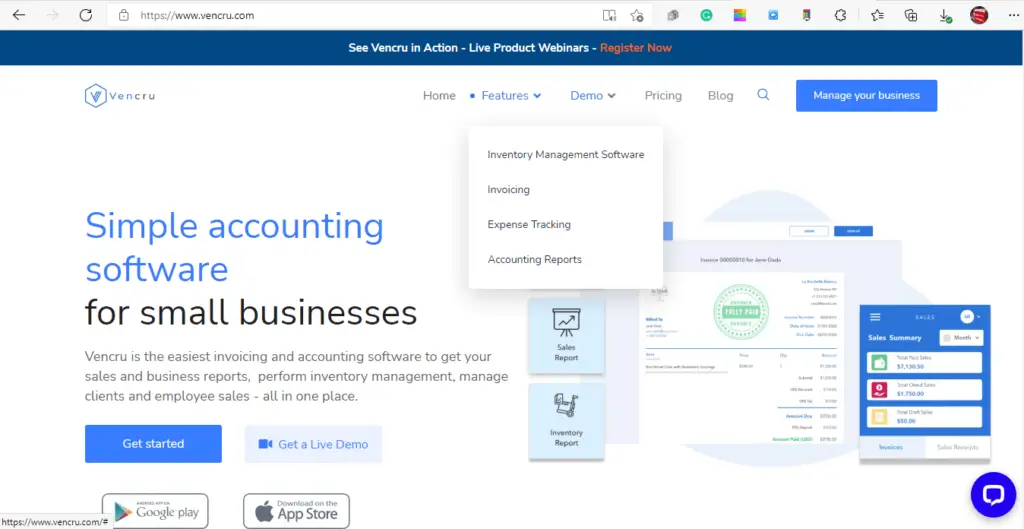
Task: Add this page to favorites star icon
Action: 637,16
